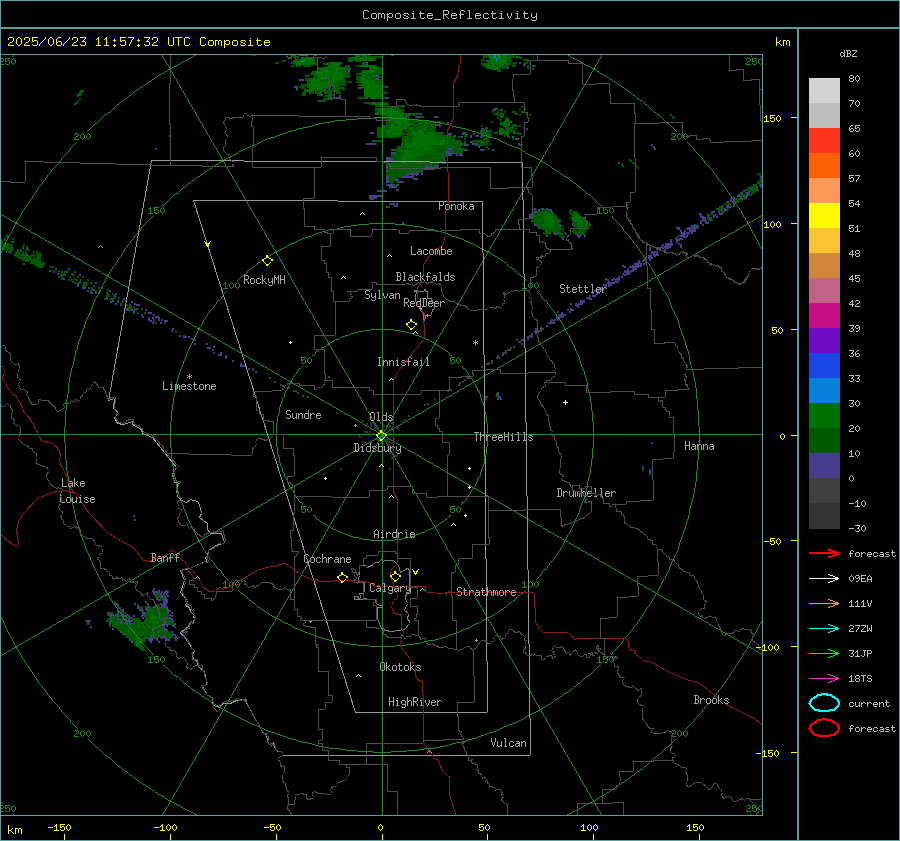
Task: Click the Okotoks map label
Action: 400,667
